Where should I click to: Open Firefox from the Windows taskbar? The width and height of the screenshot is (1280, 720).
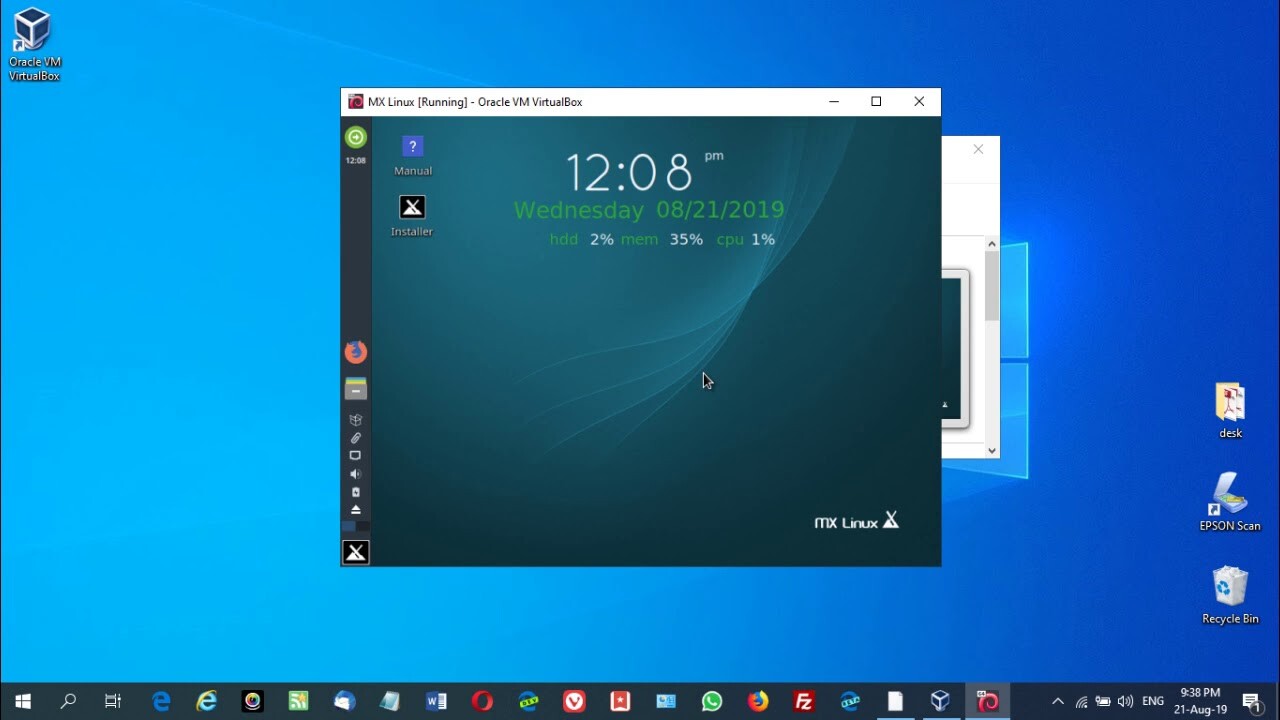[758, 701]
